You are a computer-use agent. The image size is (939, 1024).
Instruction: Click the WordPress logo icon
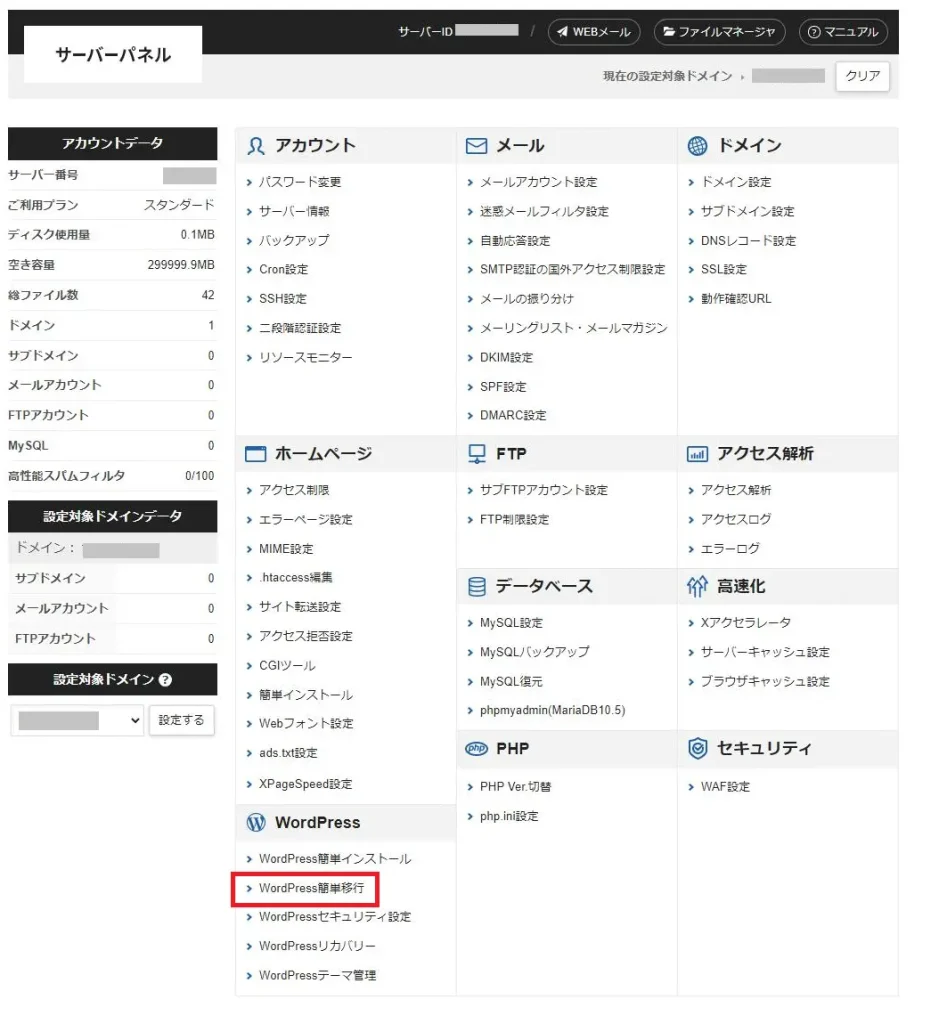[x=256, y=823]
